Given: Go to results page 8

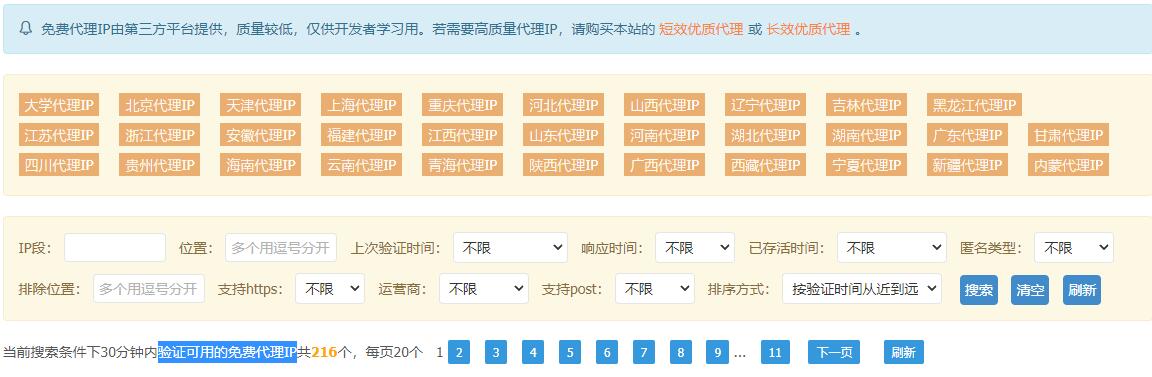Looking at the screenshot, I should pos(680,353).
